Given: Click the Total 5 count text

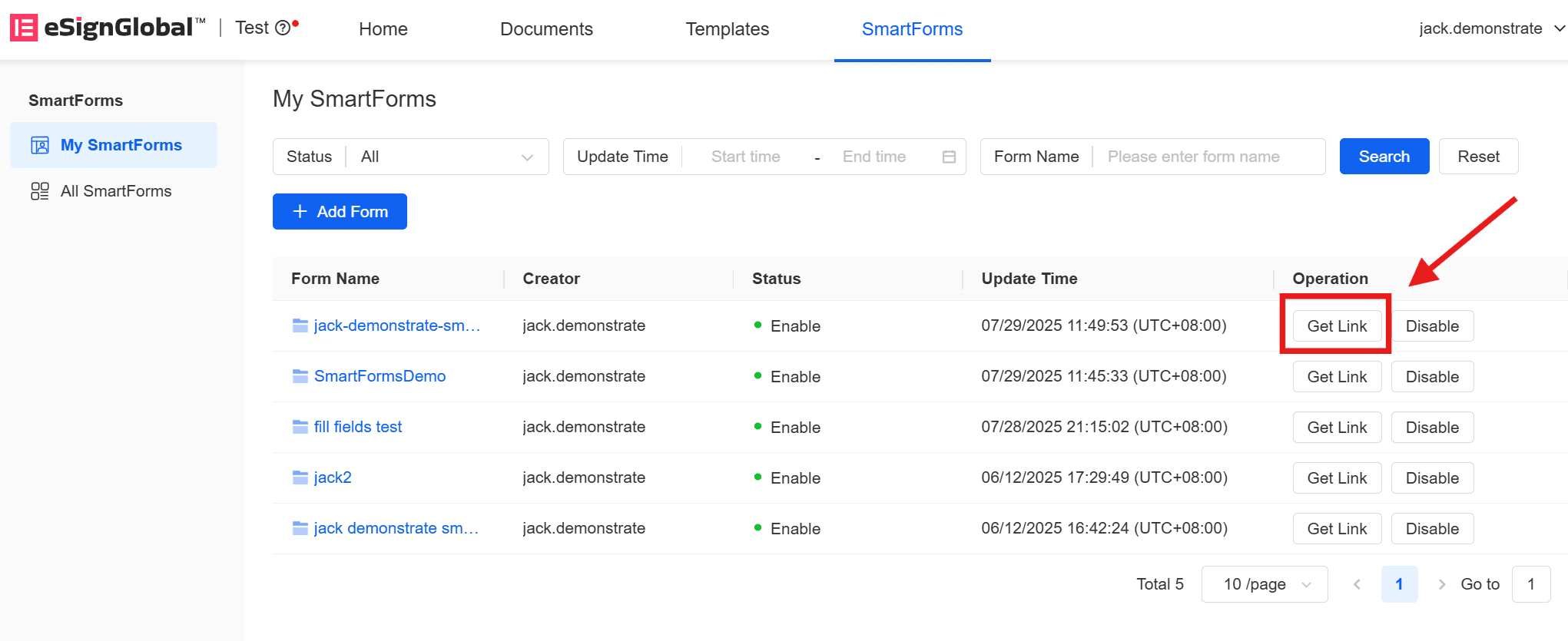Looking at the screenshot, I should pyautogui.click(x=1160, y=584).
